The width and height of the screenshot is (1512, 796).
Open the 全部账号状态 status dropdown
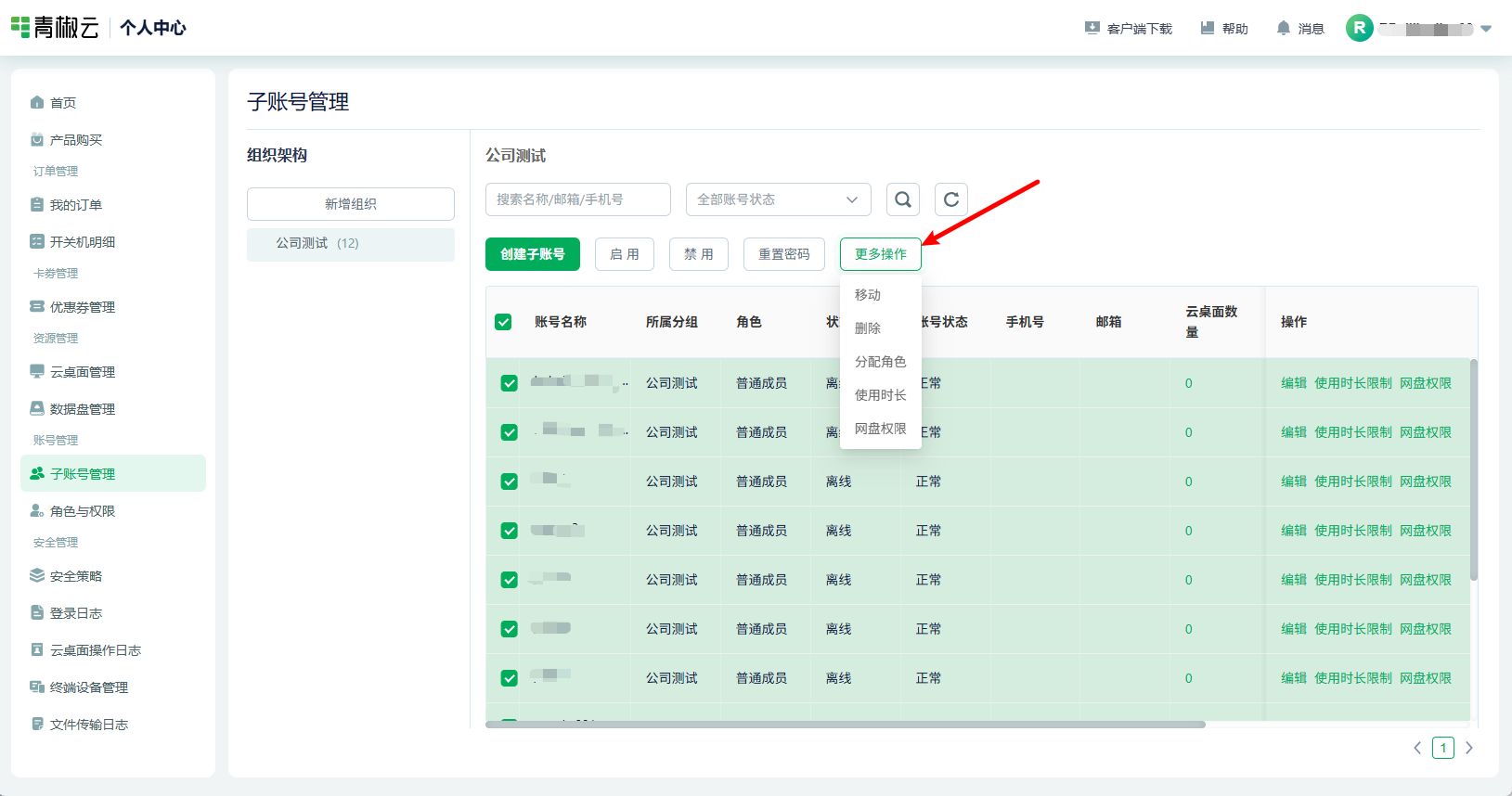pos(779,199)
